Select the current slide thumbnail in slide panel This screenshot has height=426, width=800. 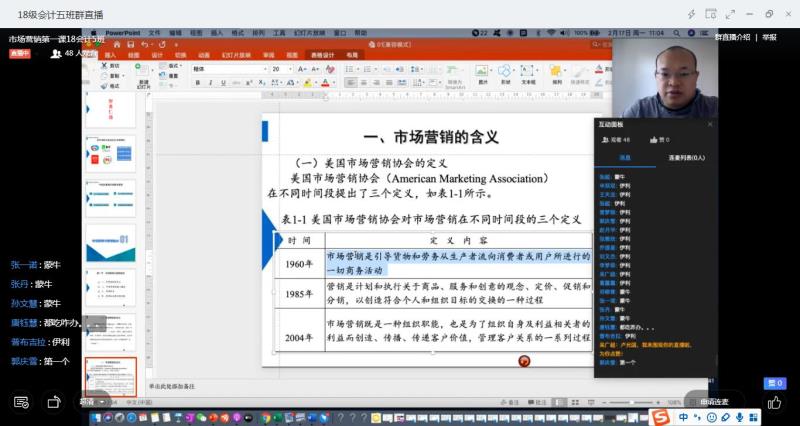[x=110, y=375]
